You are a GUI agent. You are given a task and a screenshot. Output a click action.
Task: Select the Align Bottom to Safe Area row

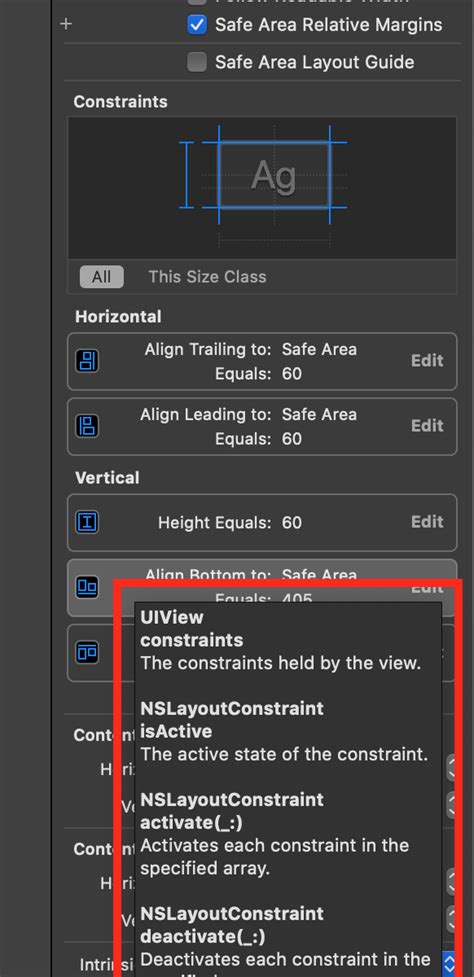pyautogui.click(x=262, y=588)
